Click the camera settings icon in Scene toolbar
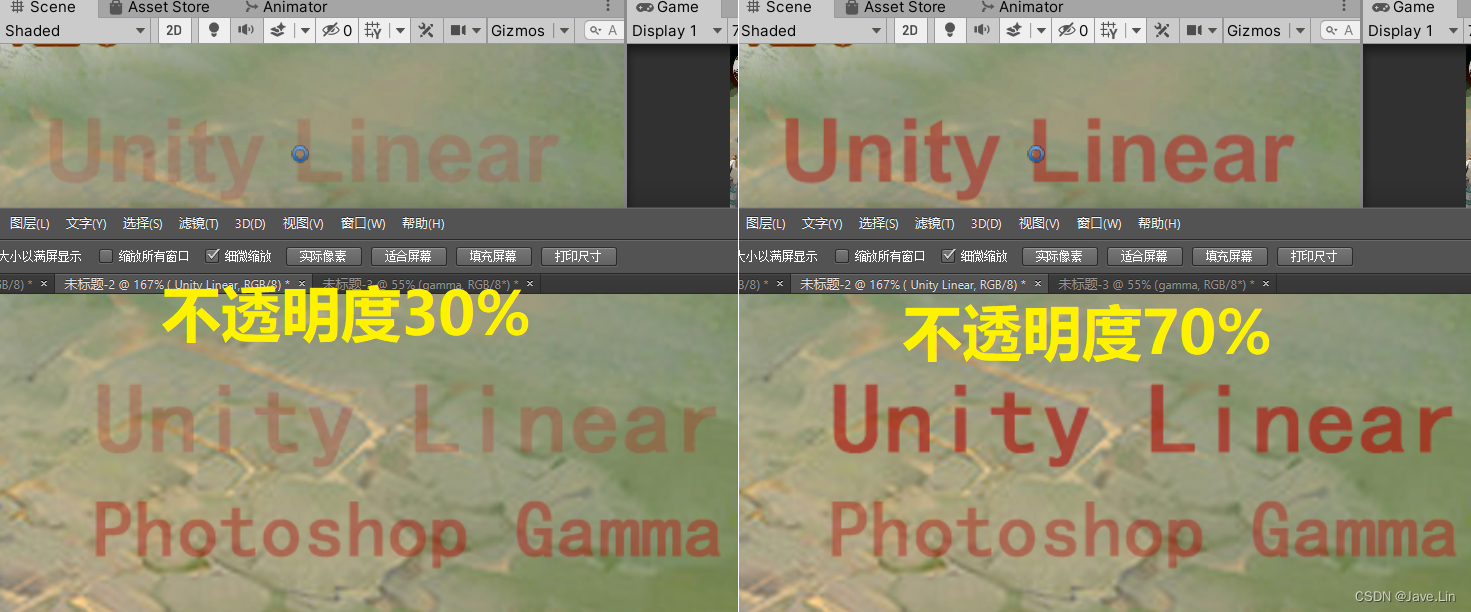The width and height of the screenshot is (1471, 612). pyautogui.click(x=458, y=30)
